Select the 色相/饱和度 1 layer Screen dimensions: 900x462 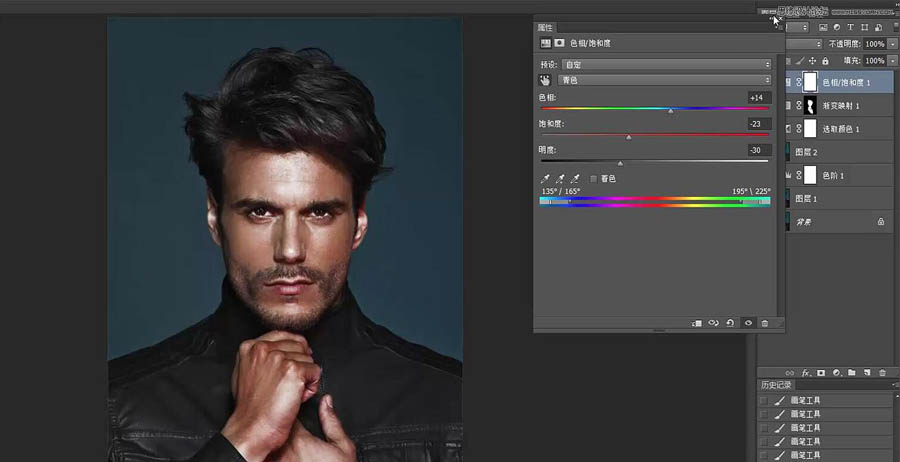840,82
